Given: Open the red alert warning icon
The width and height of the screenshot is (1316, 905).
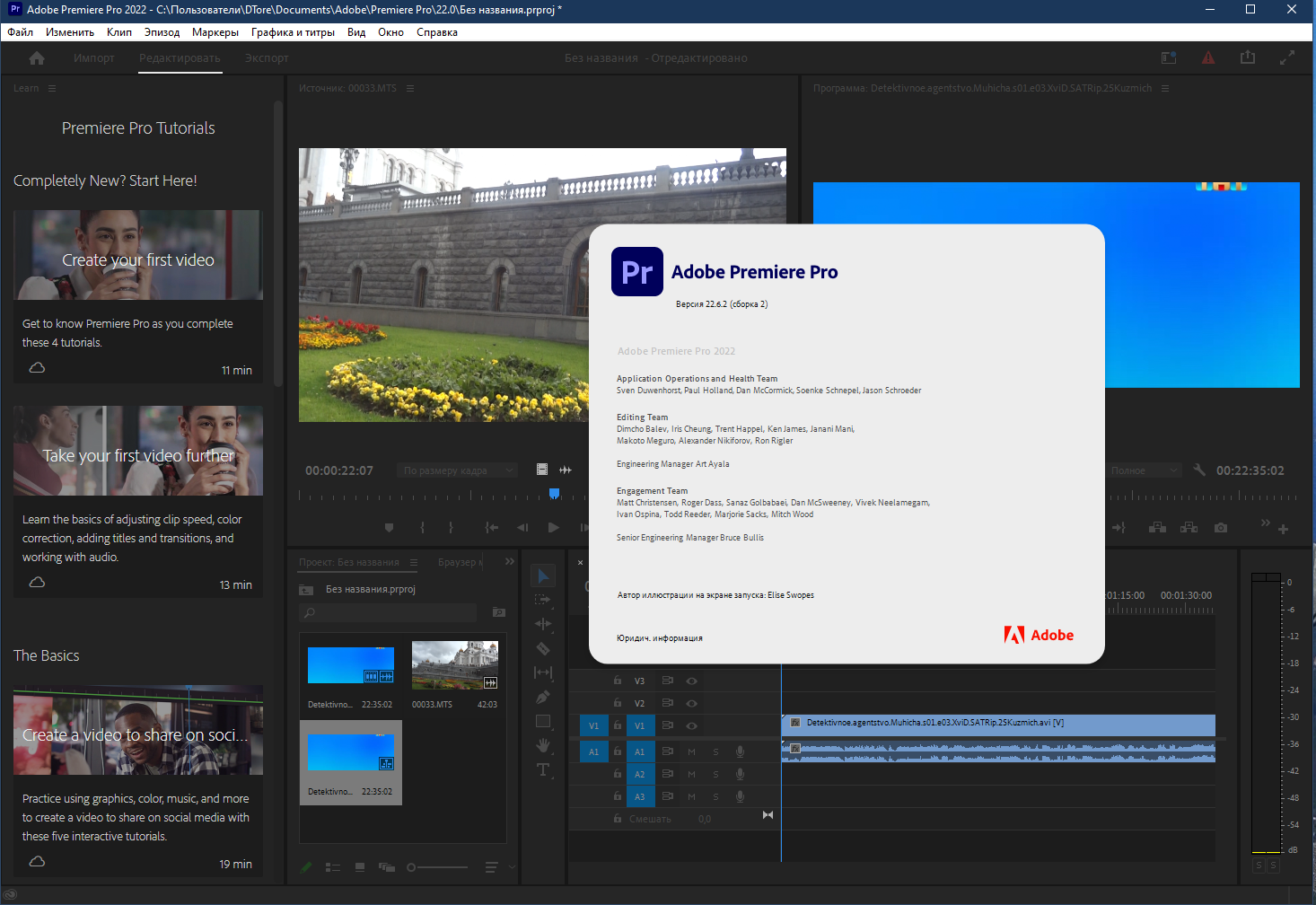Looking at the screenshot, I should point(1208,57).
